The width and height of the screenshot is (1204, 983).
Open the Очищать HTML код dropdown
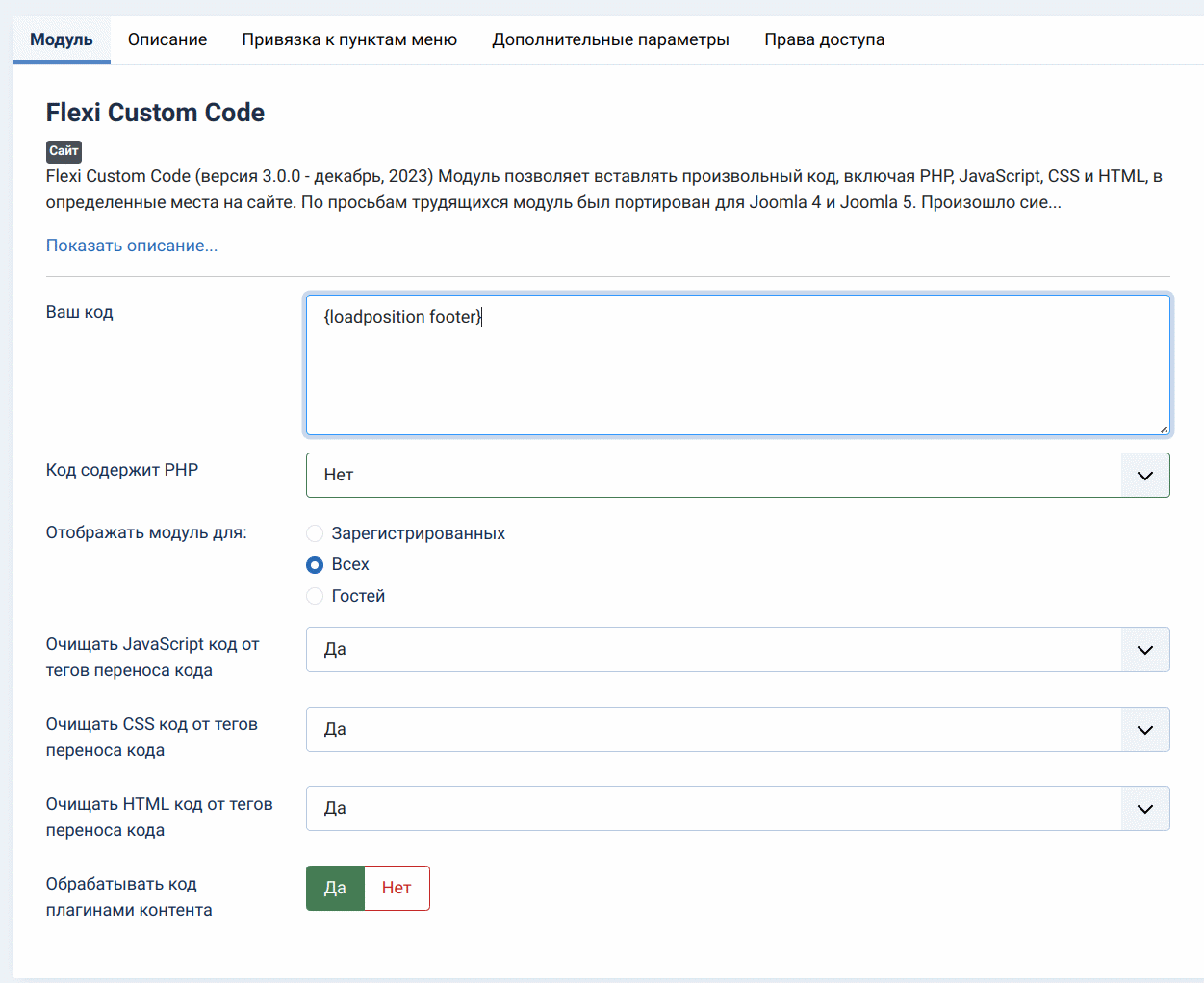click(x=737, y=808)
